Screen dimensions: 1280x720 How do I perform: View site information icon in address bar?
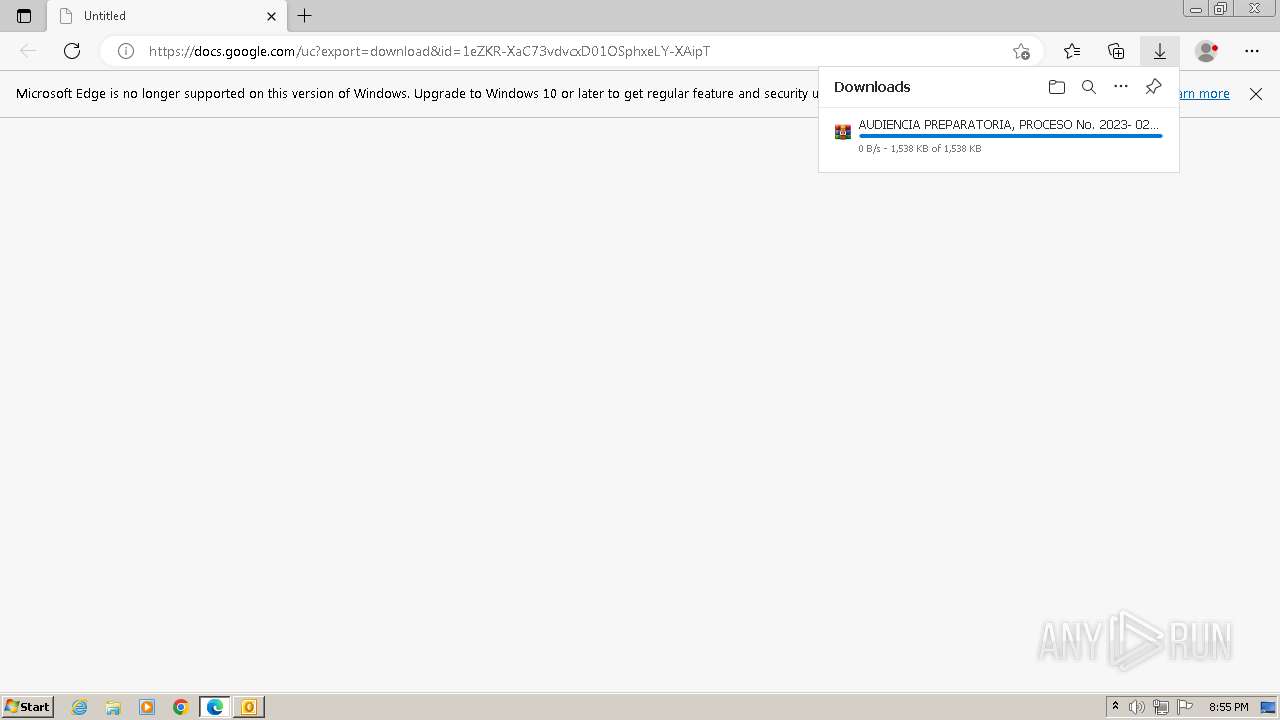tap(126, 51)
